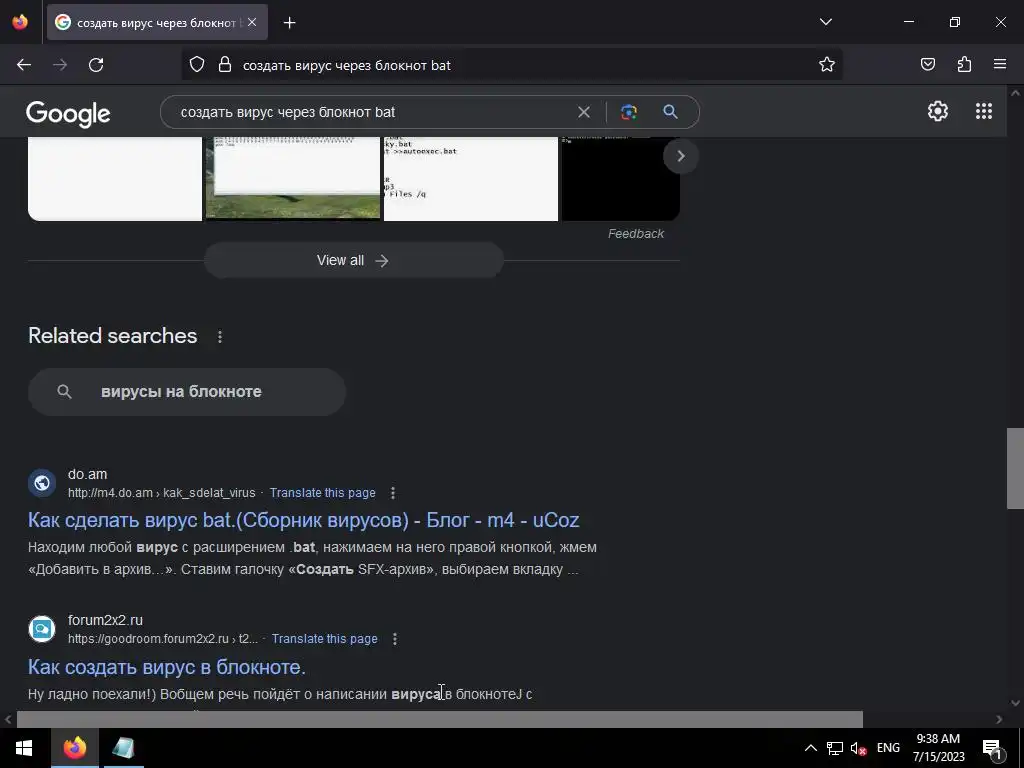Open the Related searches three-dot menu
The width and height of the screenshot is (1024, 768).
220,336
